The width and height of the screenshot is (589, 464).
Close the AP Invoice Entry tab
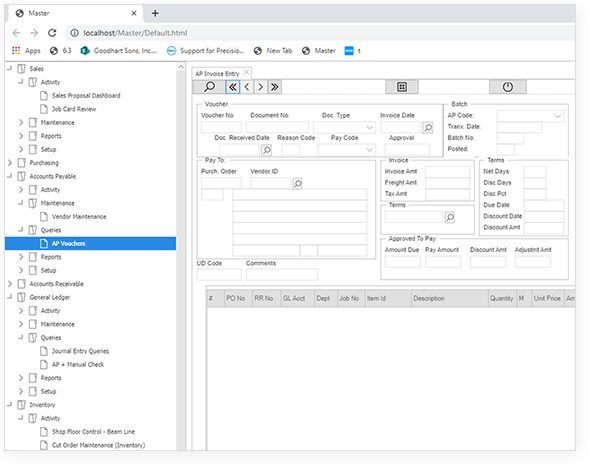click(246, 72)
